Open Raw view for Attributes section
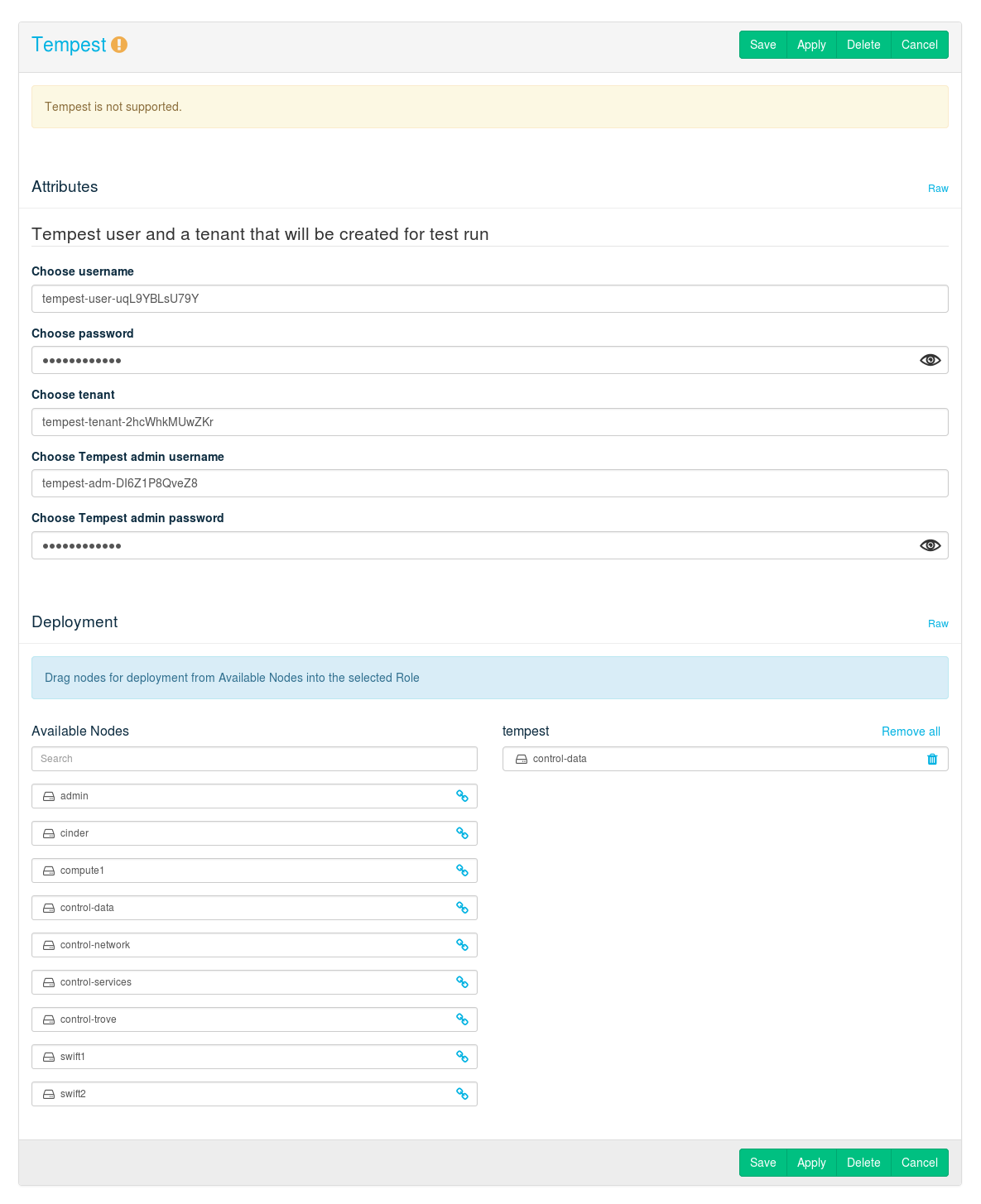Image resolution: width=981 pixels, height=1204 pixels. click(937, 189)
